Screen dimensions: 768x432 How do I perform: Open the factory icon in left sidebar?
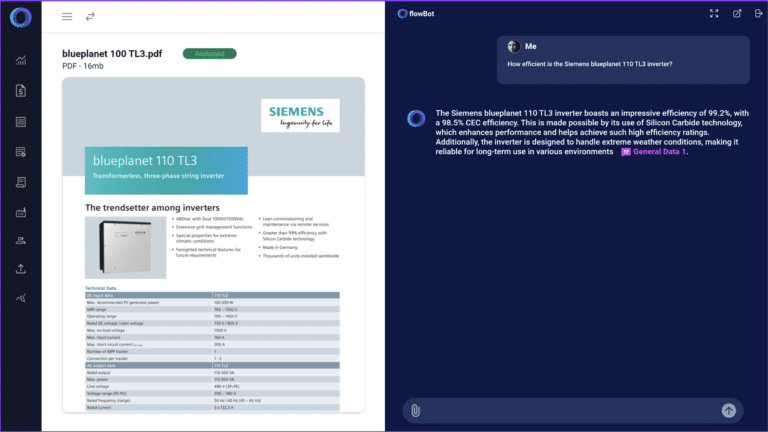(x=20, y=211)
